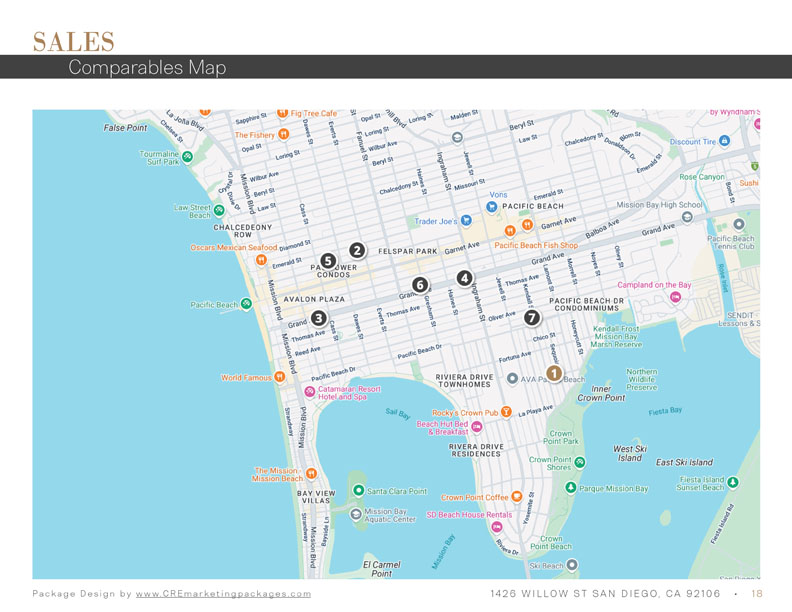The width and height of the screenshot is (792, 612).
Task: Click the Parque Mission Bay pin icon
Action: (x=571, y=487)
